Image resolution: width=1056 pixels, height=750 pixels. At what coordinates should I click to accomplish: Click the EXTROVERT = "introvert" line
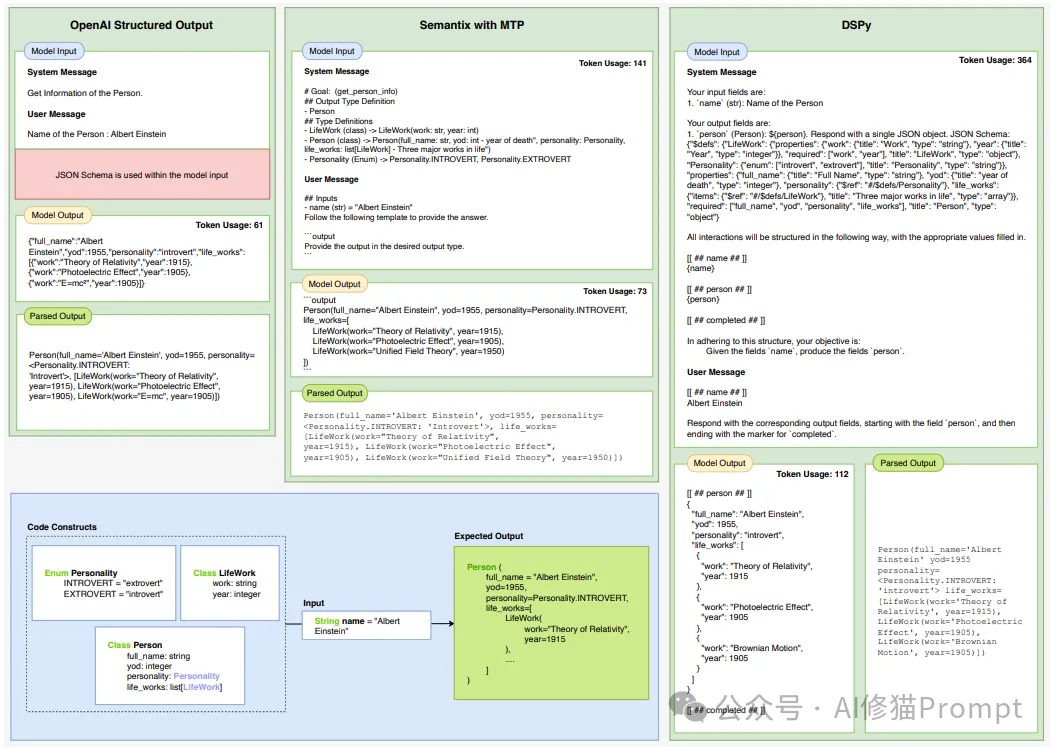click(113, 594)
